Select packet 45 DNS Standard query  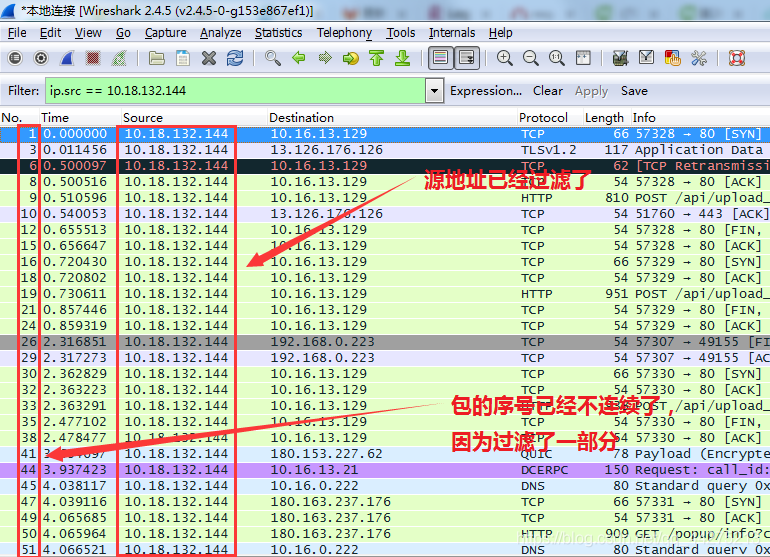click(x=385, y=486)
